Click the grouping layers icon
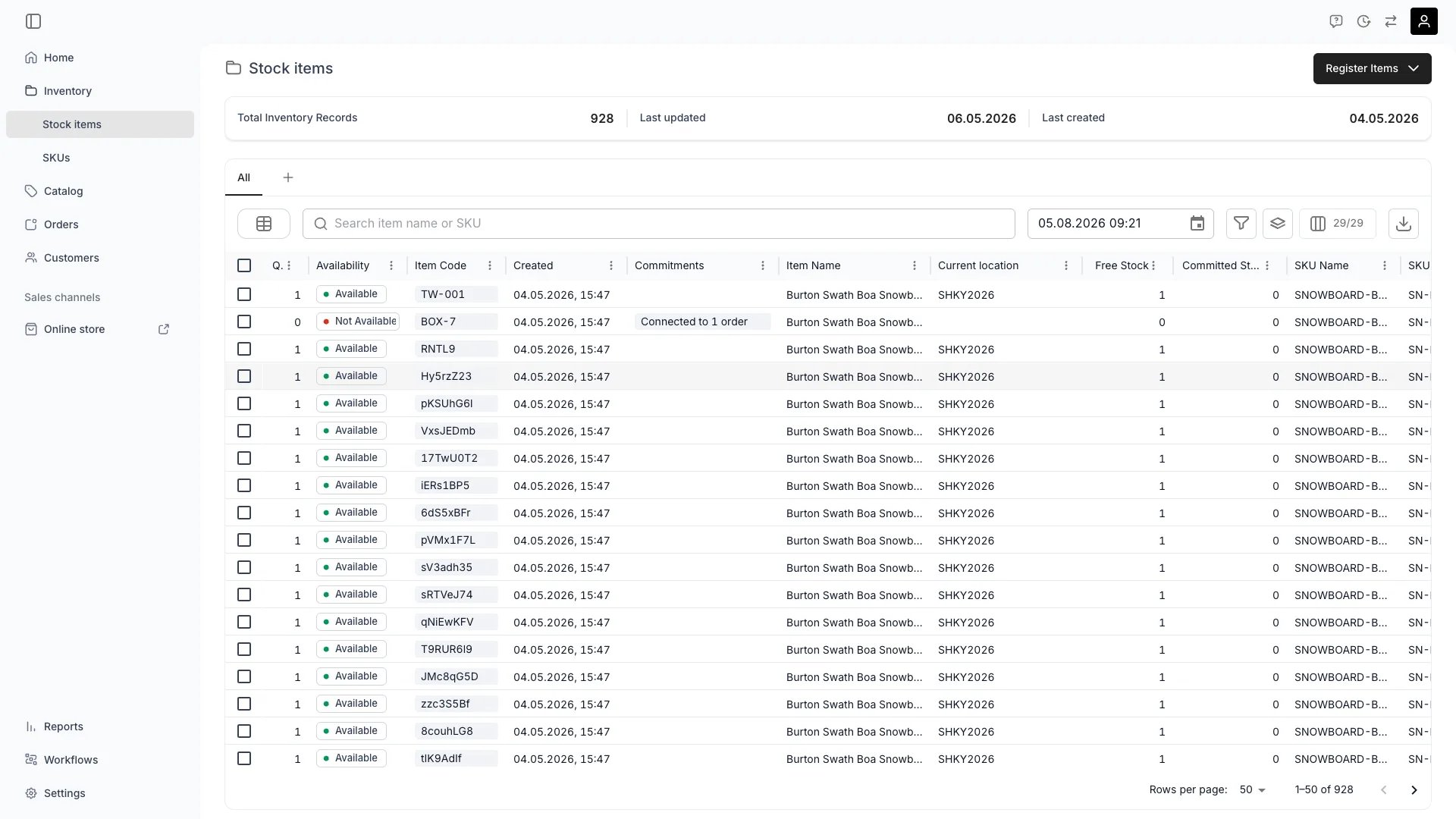This screenshot has height=819, width=1456. point(1278,224)
